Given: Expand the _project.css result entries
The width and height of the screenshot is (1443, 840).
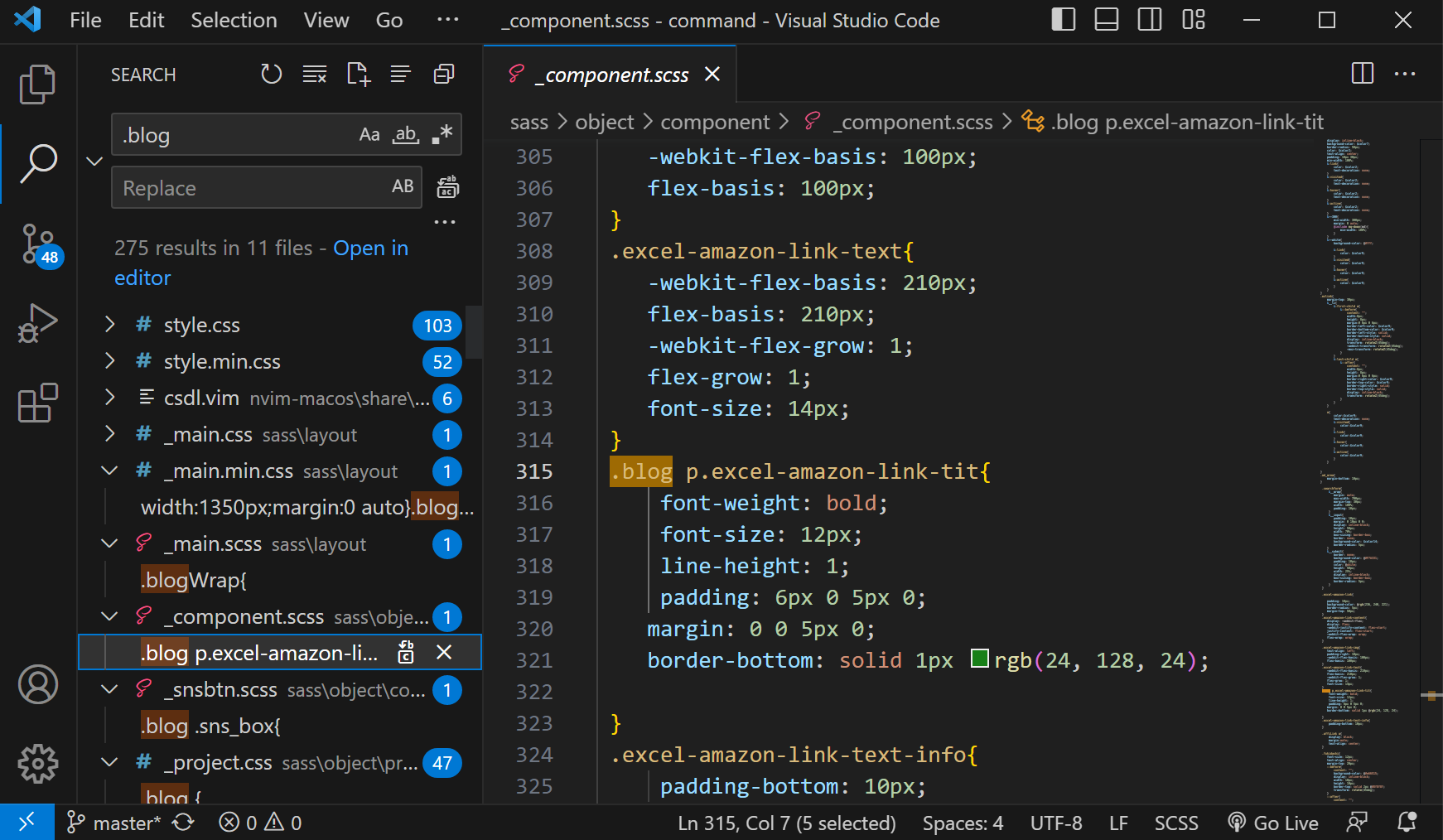Looking at the screenshot, I should point(109,762).
